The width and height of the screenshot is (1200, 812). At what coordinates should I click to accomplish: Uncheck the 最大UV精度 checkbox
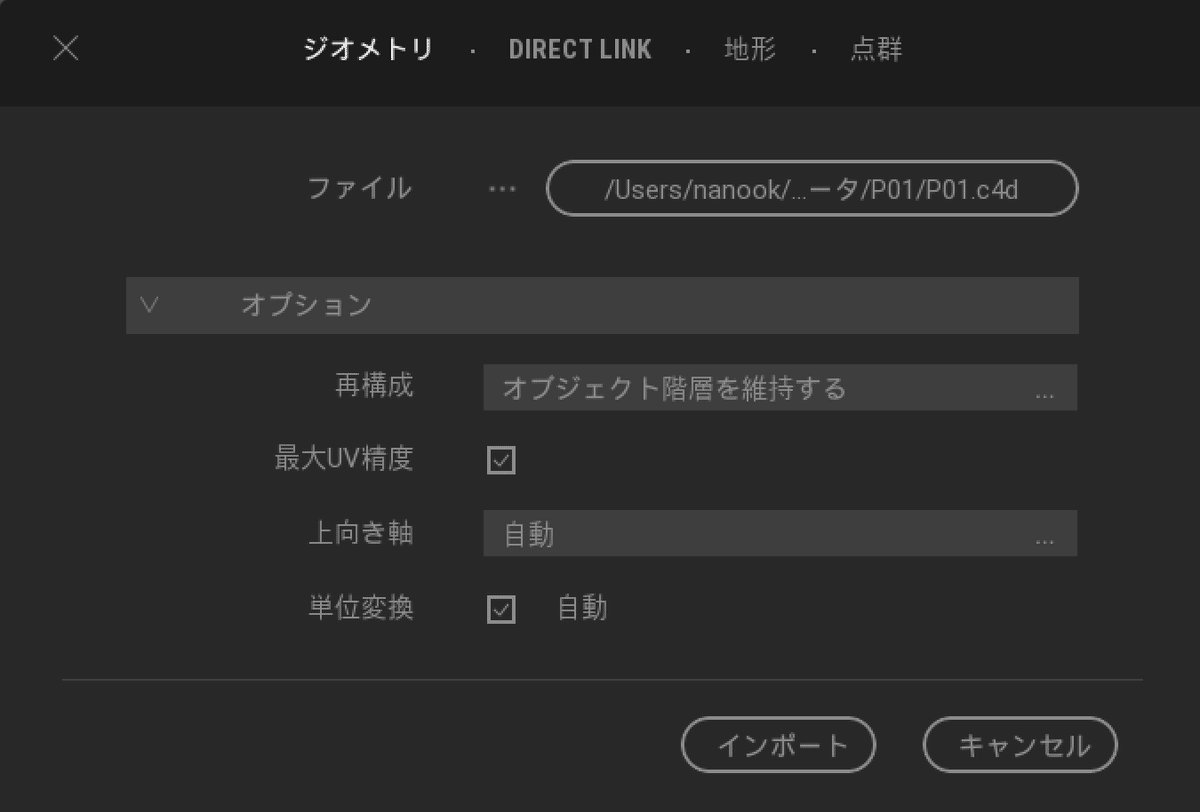tap(500, 460)
